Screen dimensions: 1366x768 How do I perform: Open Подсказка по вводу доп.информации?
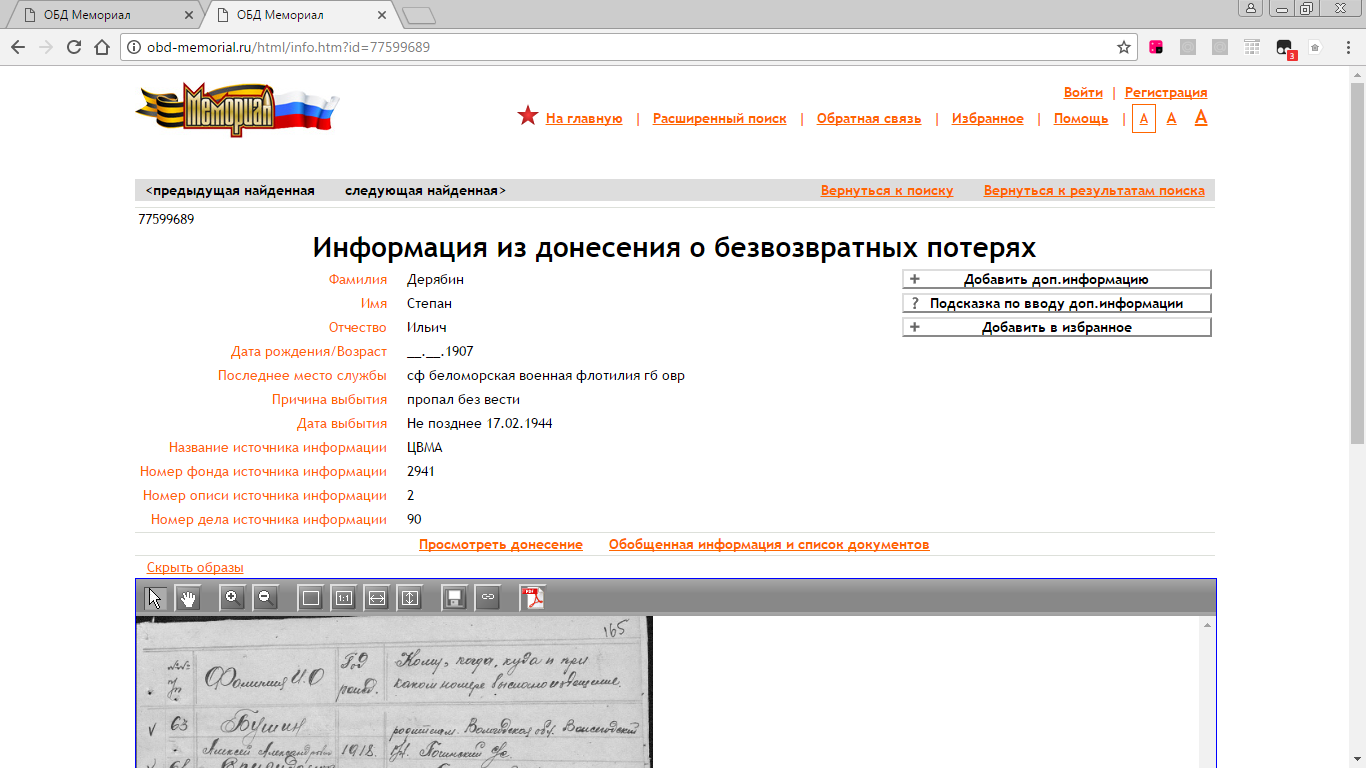point(1057,304)
